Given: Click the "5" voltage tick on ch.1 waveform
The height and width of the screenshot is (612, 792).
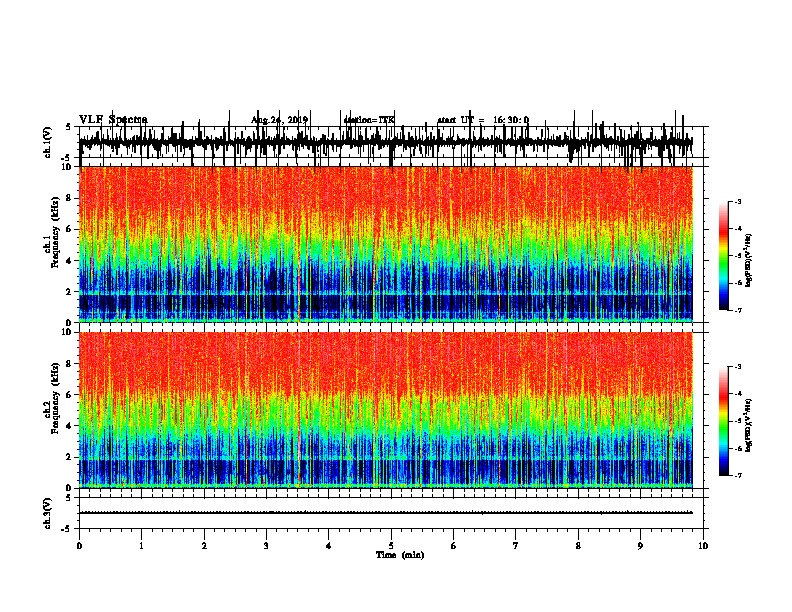Looking at the screenshot, I should pos(68,127).
